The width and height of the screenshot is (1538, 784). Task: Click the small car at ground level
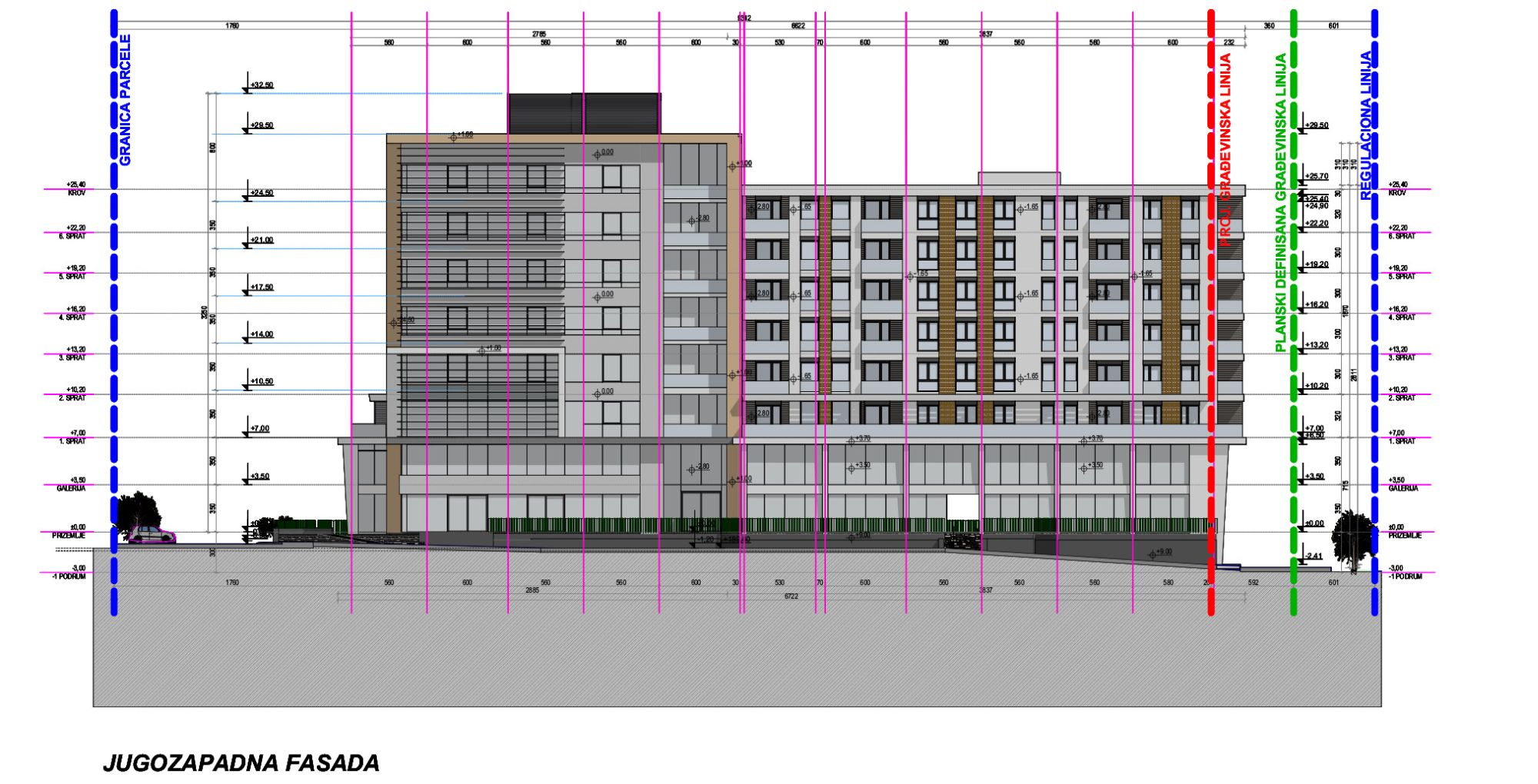coord(151,534)
